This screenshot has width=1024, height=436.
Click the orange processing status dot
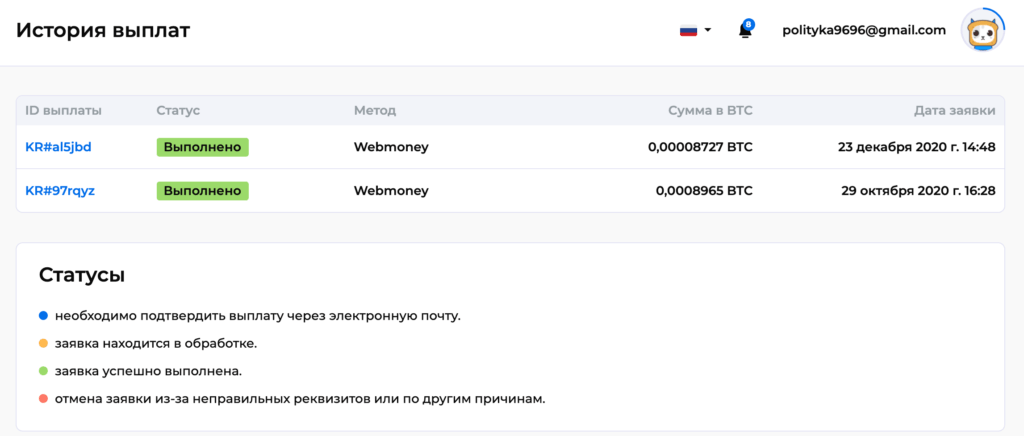point(43,344)
